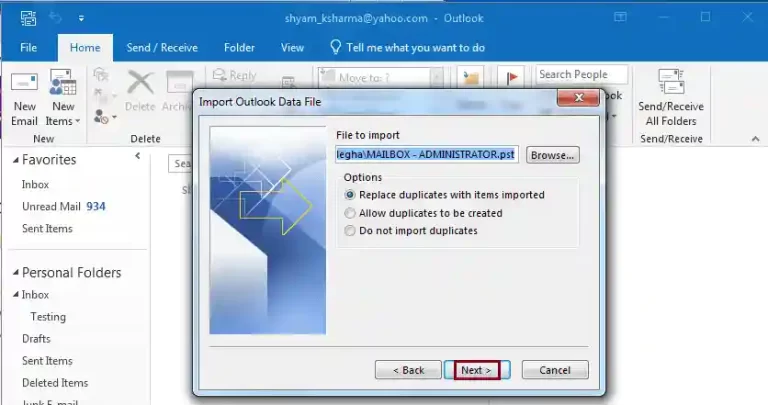Image resolution: width=768 pixels, height=405 pixels.
Task: Click the Ribbon Display Options icon
Action: click(x=620, y=17)
